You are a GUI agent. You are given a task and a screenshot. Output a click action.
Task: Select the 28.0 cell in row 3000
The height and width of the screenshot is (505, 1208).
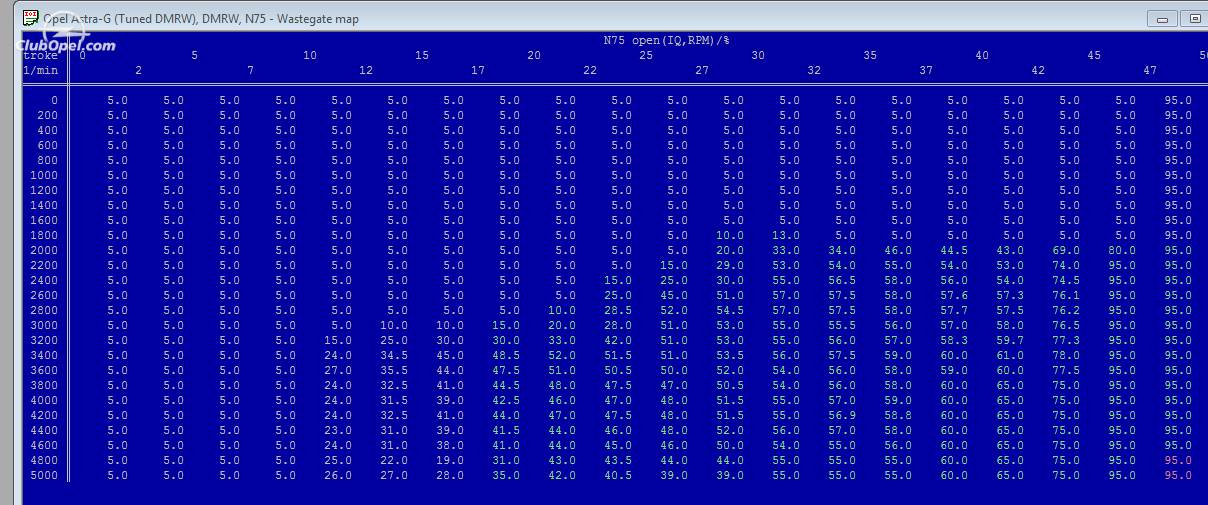[x=618, y=326]
